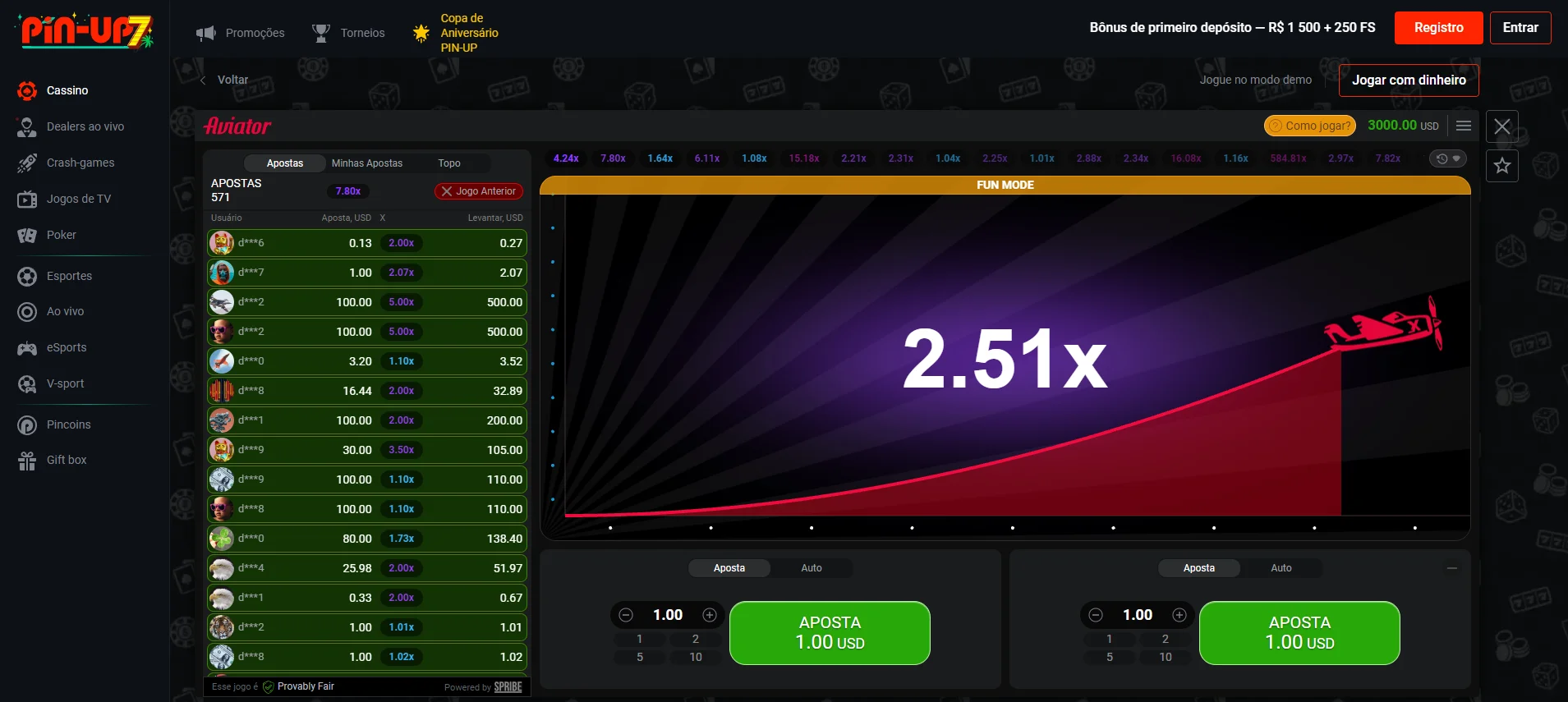The width and height of the screenshot is (1568, 702).
Task: Decrease bet amount in left bet panel
Action: click(x=626, y=615)
